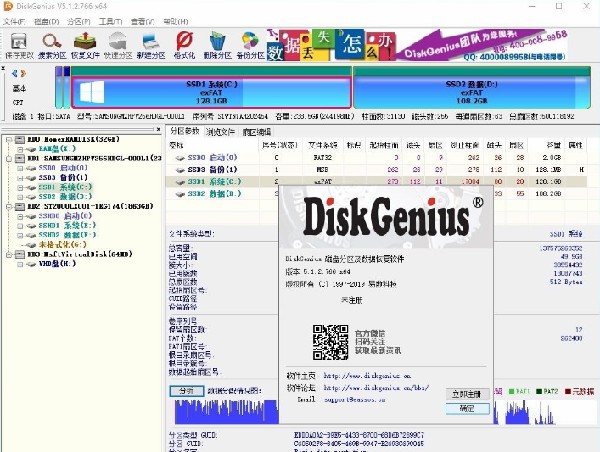Select HD2 ST2000 disk icon in tree
The height and width of the screenshot is (452, 600).
20,207
